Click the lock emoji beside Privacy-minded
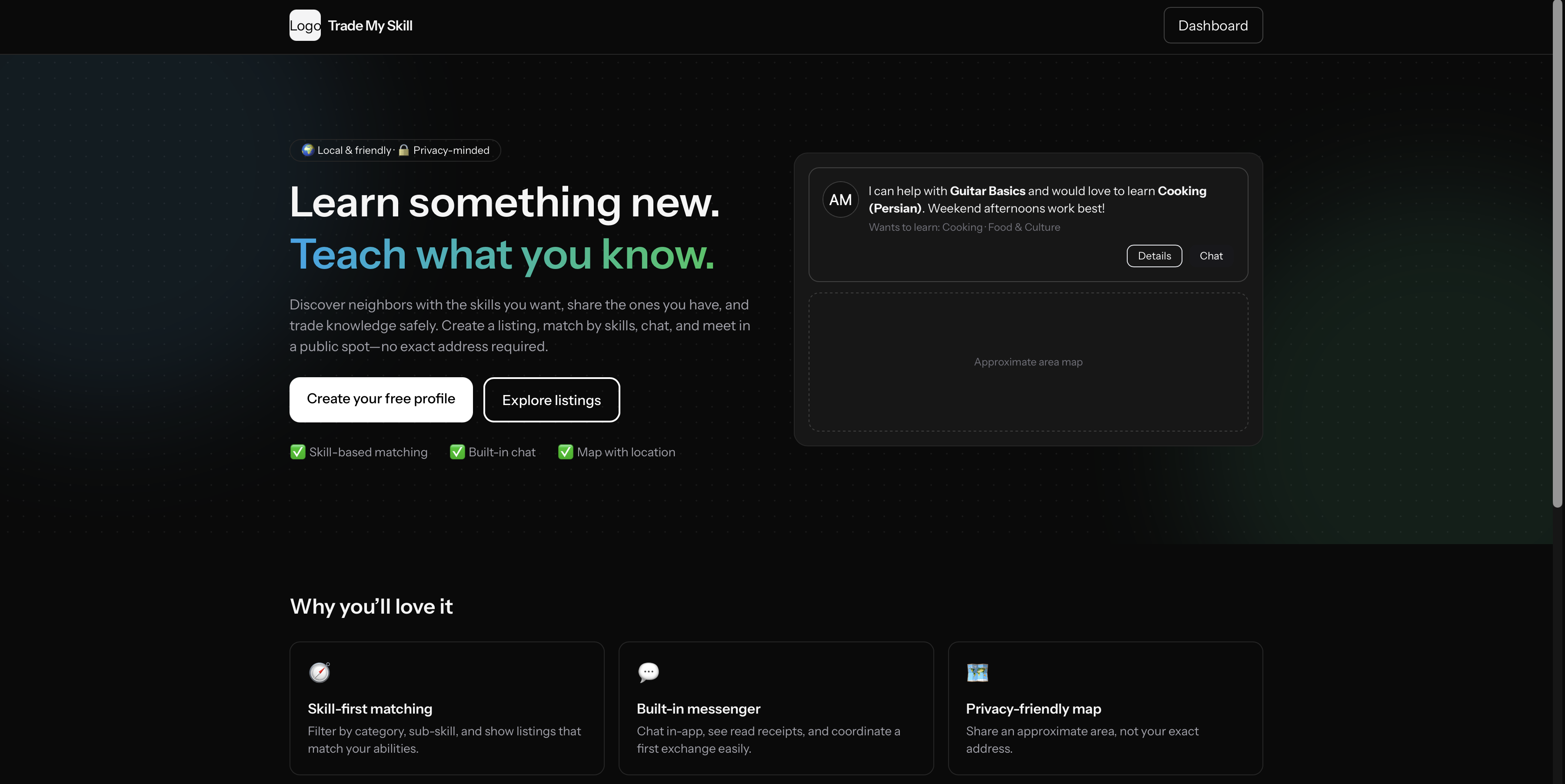This screenshot has height=784, width=1565. [403, 150]
